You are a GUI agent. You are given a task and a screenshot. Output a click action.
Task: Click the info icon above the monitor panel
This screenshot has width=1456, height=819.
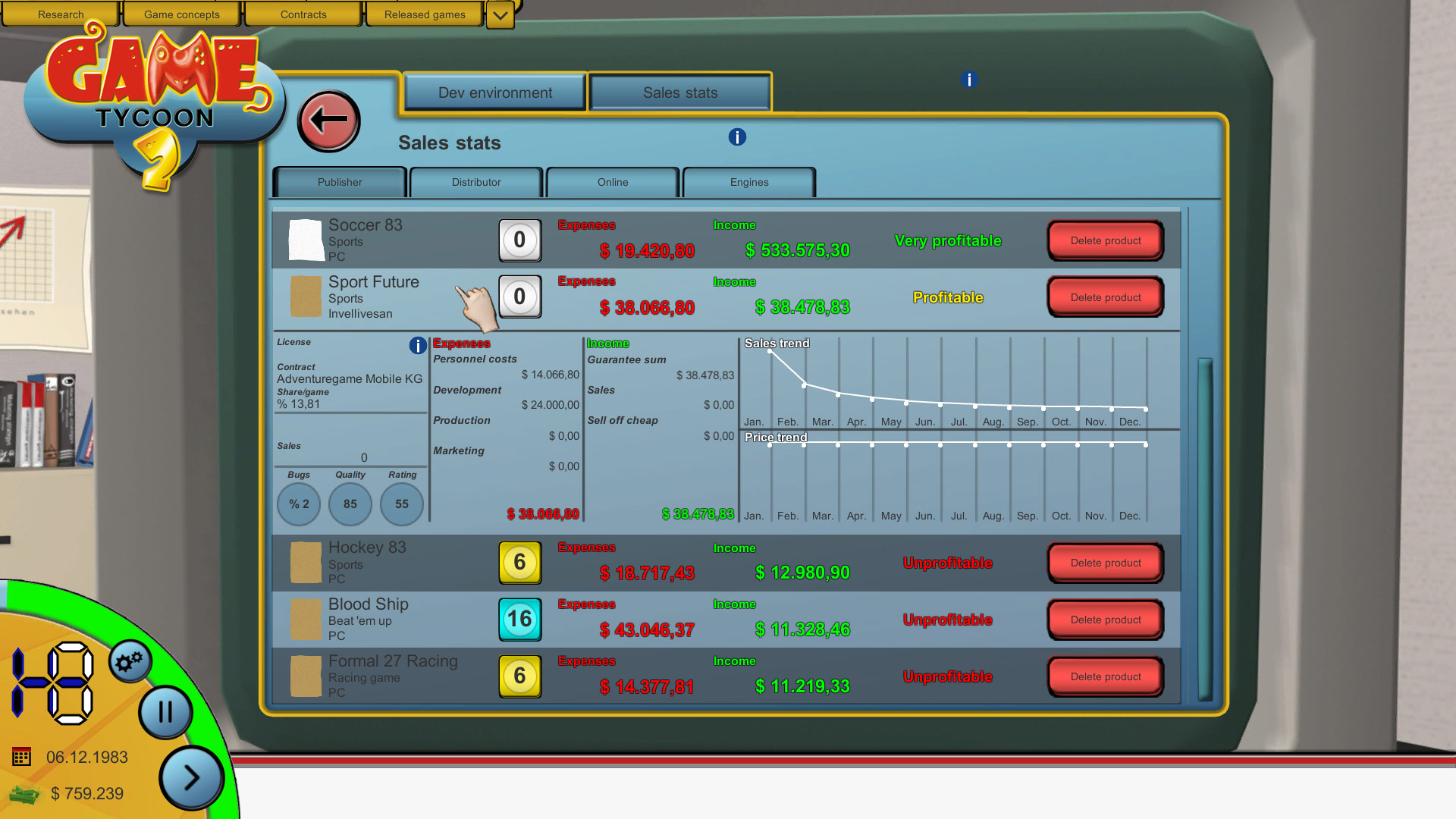pyautogui.click(x=969, y=80)
